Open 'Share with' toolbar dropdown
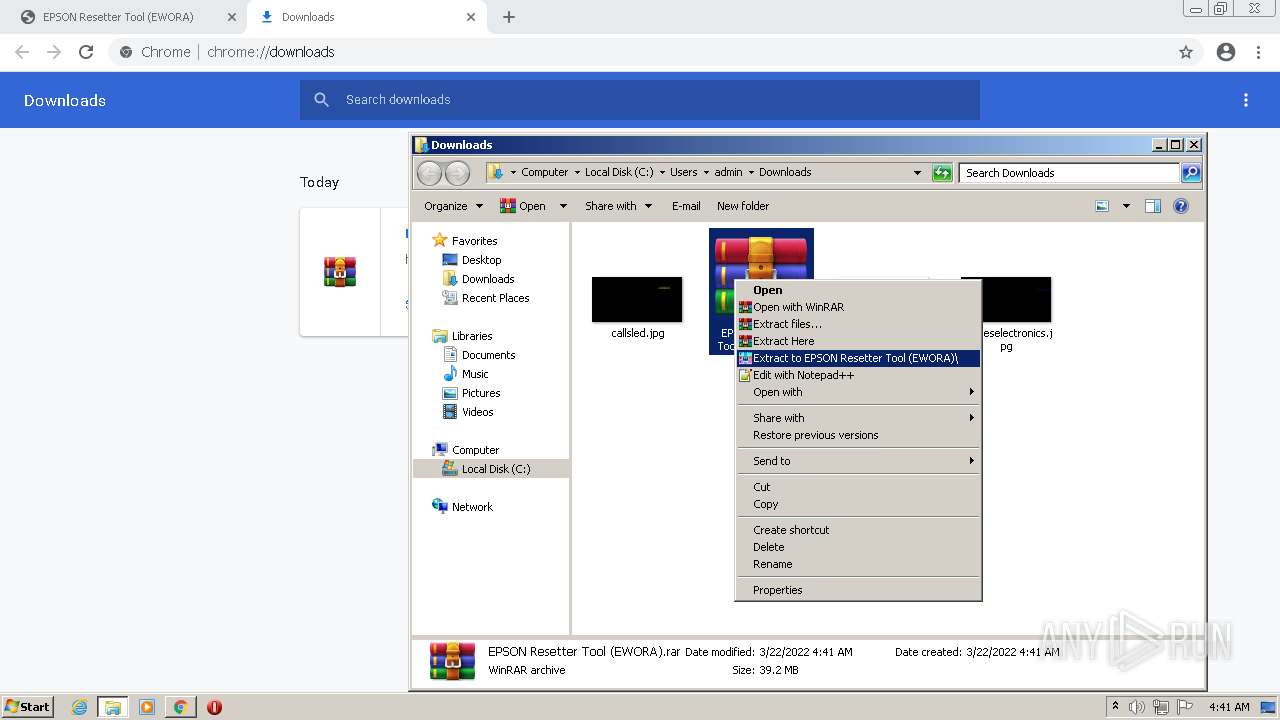The height and width of the screenshot is (720, 1280). point(618,206)
